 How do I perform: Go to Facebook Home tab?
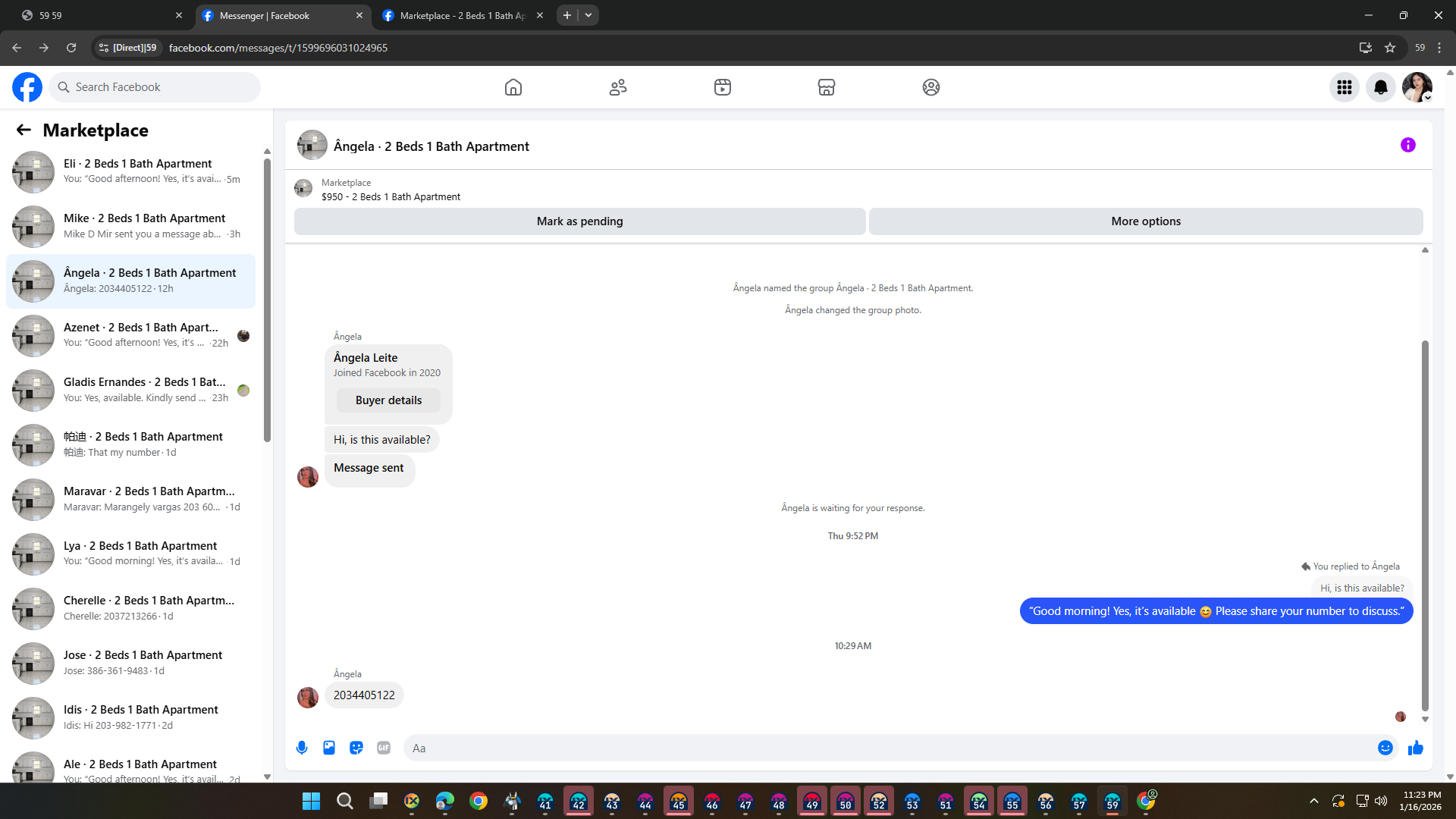point(513,87)
